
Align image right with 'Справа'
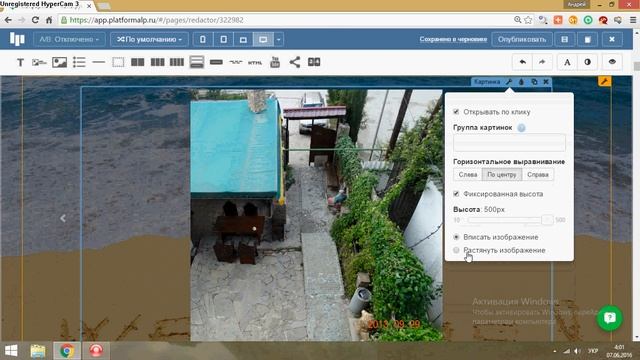click(538, 174)
